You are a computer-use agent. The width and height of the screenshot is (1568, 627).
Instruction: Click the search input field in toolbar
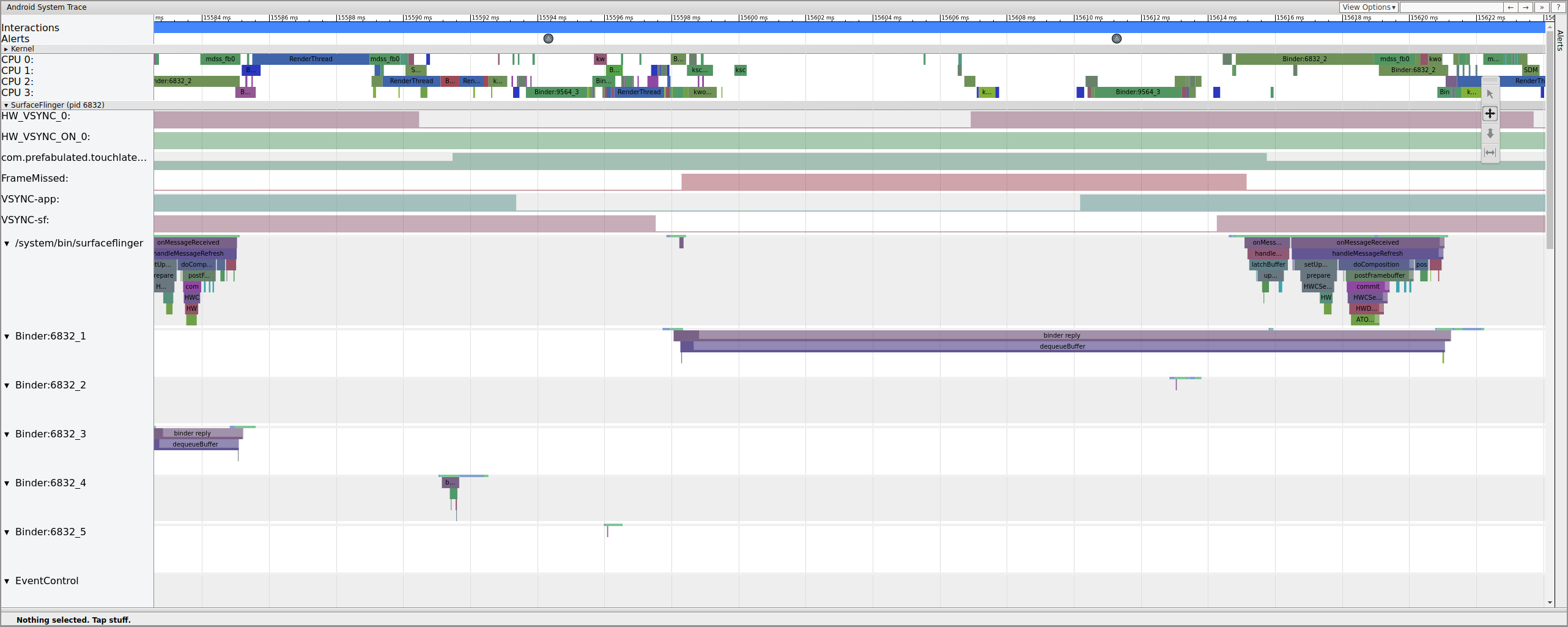1451,7
